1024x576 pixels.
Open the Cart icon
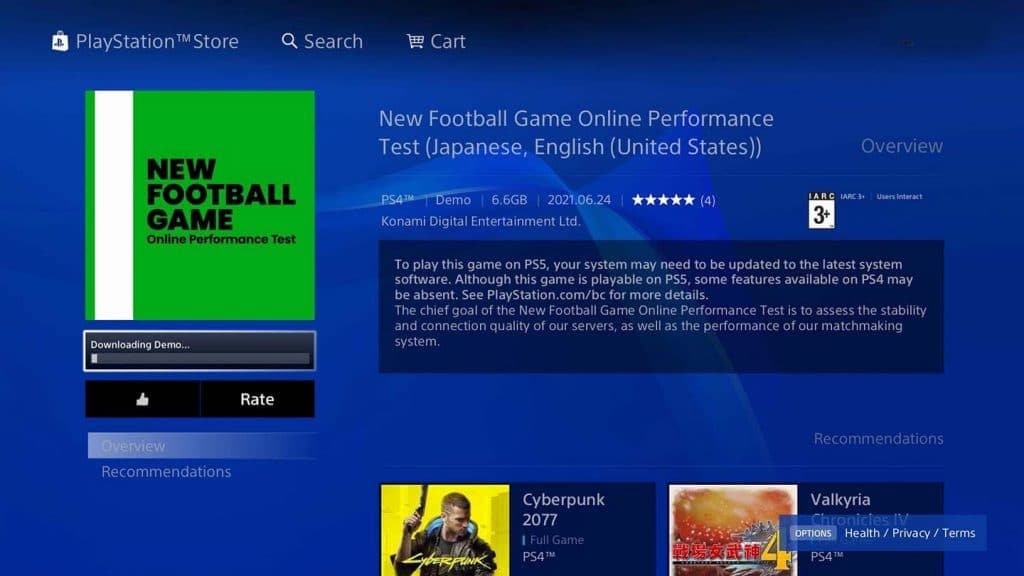[x=415, y=41]
